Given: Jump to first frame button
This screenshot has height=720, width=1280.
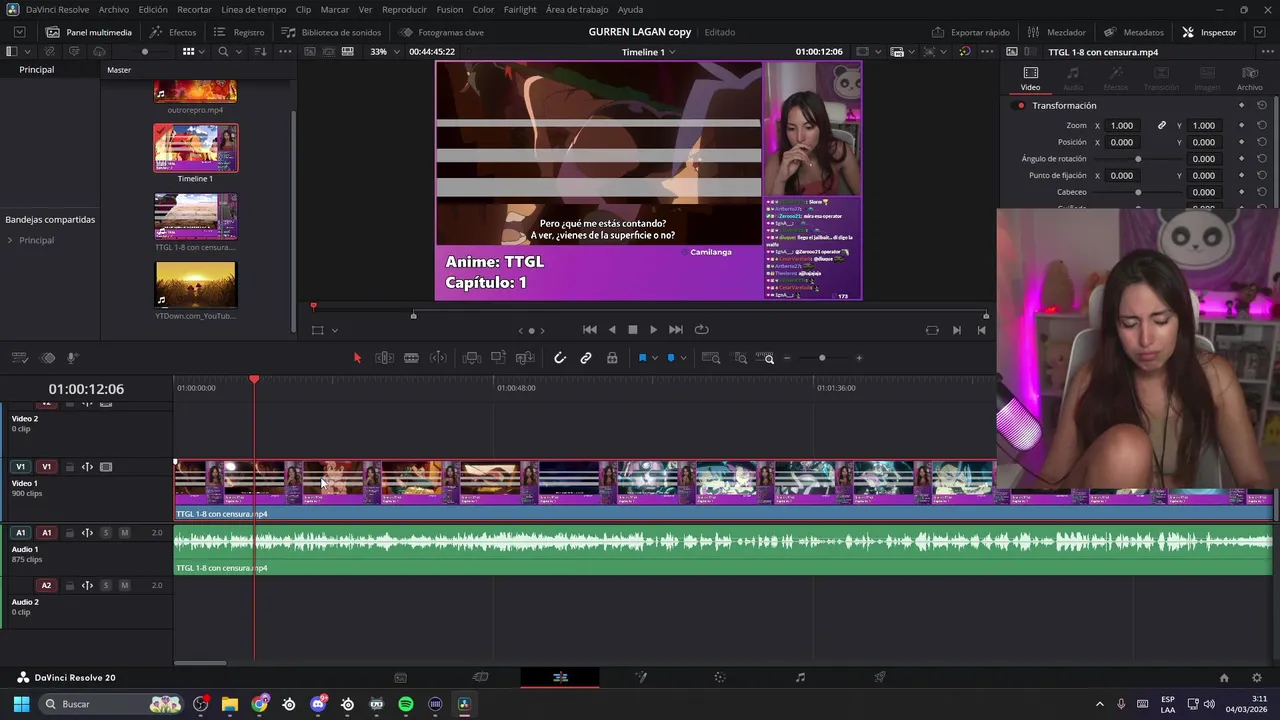Looking at the screenshot, I should [x=590, y=330].
